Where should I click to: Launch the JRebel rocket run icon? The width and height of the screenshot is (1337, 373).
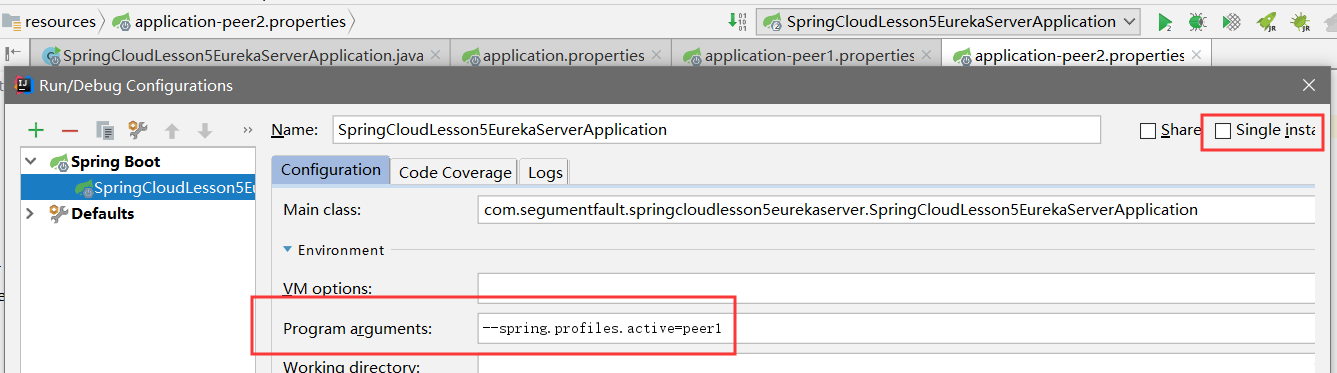pos(1267,22)
